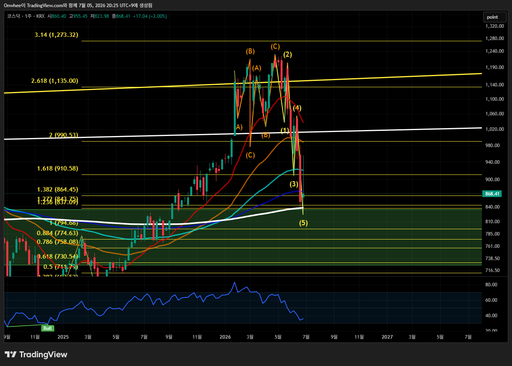Click the 60.00 RSI axis label

click(491, 300)
